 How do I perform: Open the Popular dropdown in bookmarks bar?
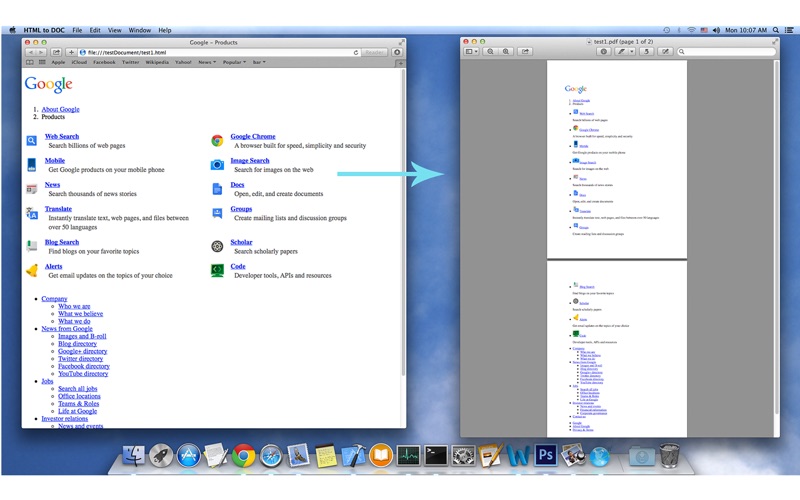(234, 62)
